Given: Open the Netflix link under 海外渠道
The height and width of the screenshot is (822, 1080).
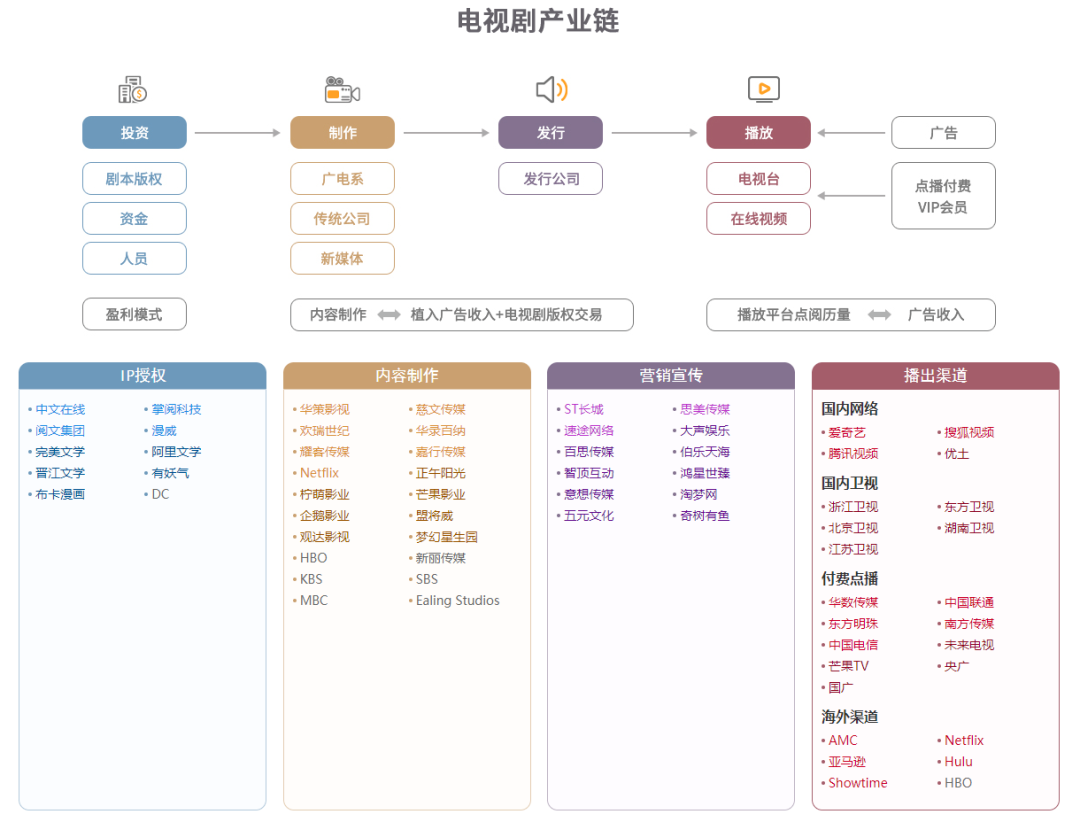Looking at the screenshot, I should [963, 740].
